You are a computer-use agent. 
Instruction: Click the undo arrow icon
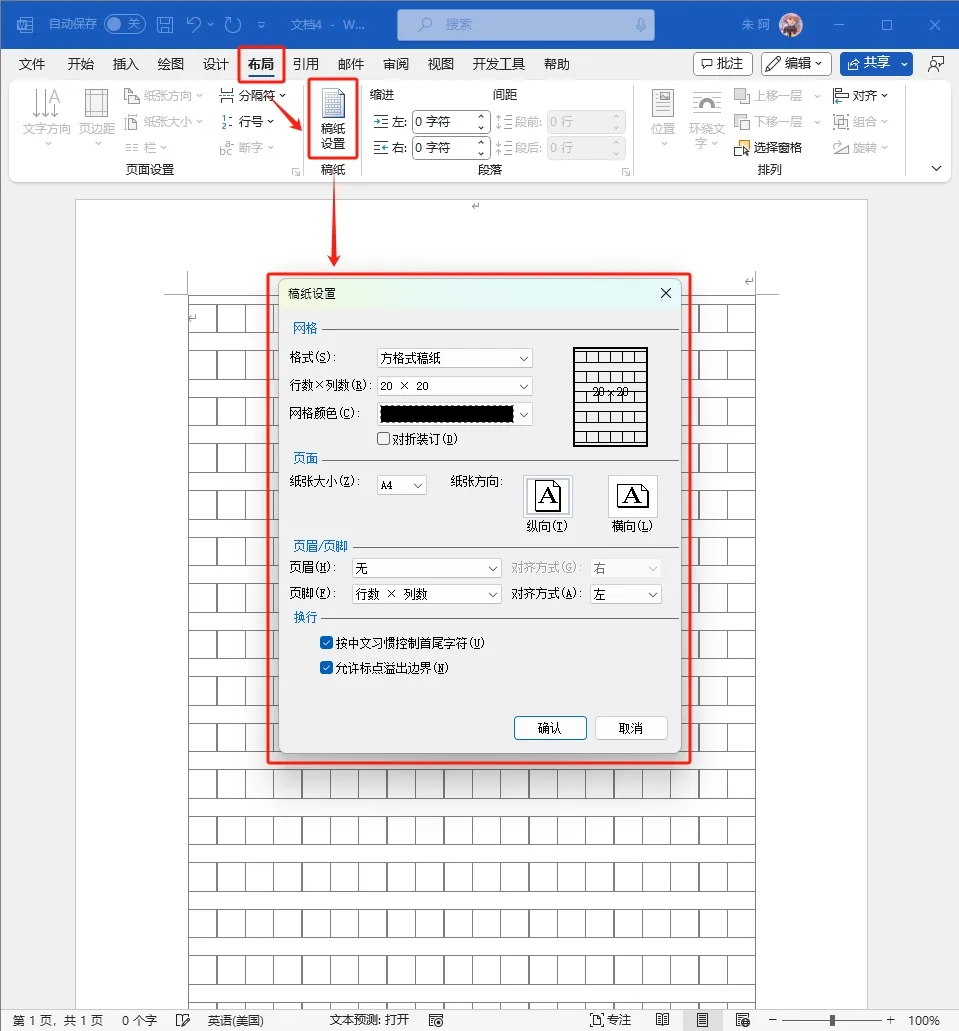(195, 24)
